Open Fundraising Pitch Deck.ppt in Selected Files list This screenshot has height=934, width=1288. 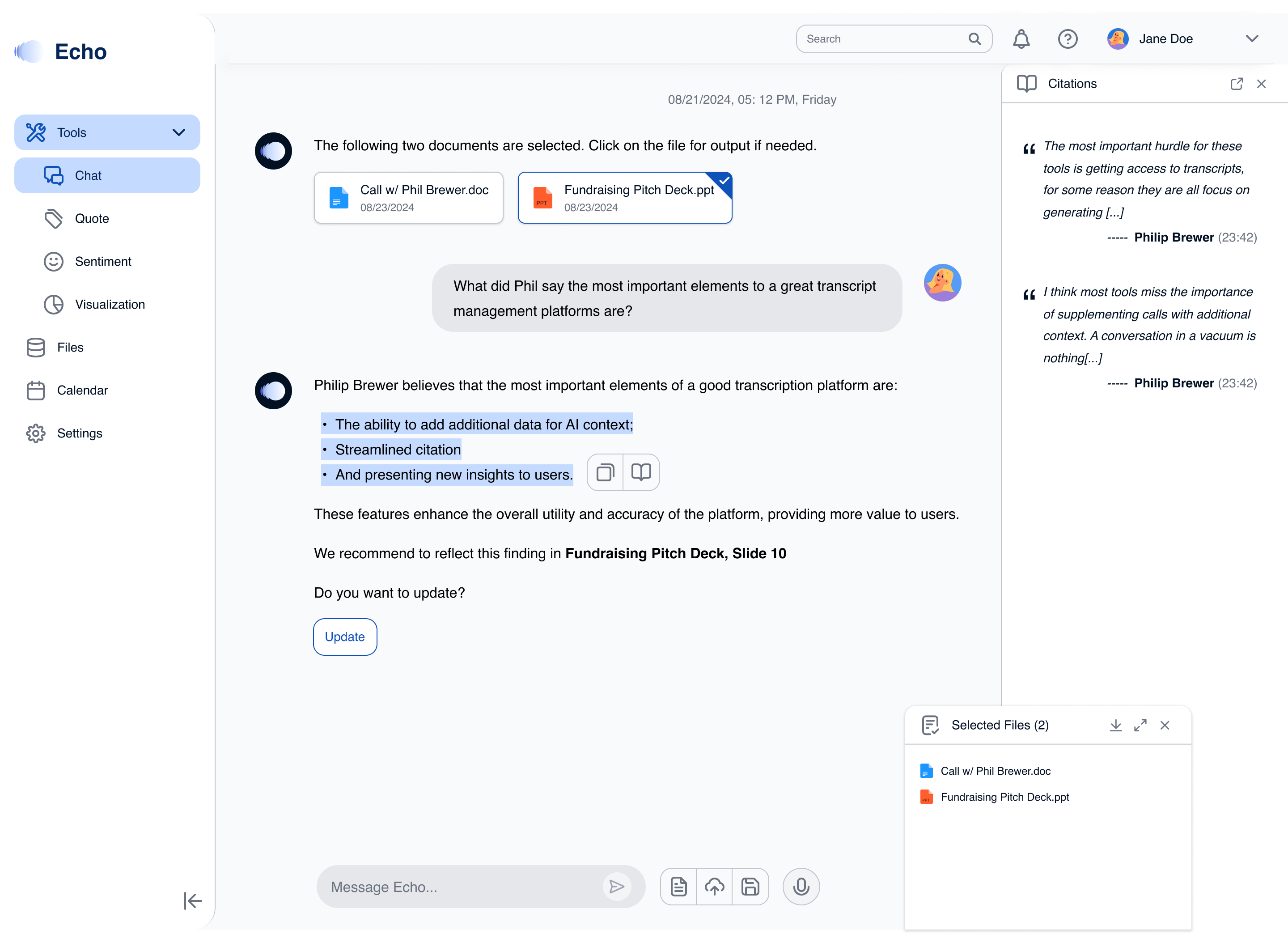[x=1004, y=797]
